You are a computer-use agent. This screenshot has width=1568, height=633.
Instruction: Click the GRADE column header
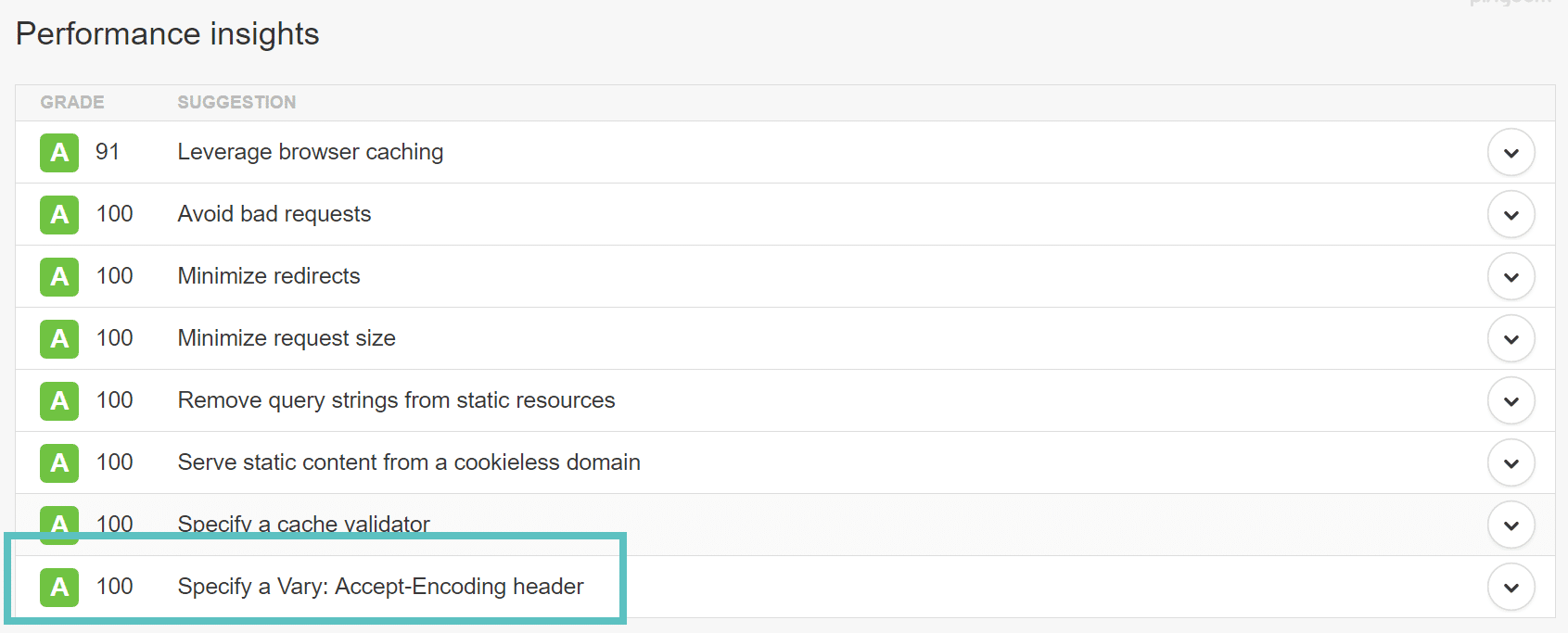(71, 102)
